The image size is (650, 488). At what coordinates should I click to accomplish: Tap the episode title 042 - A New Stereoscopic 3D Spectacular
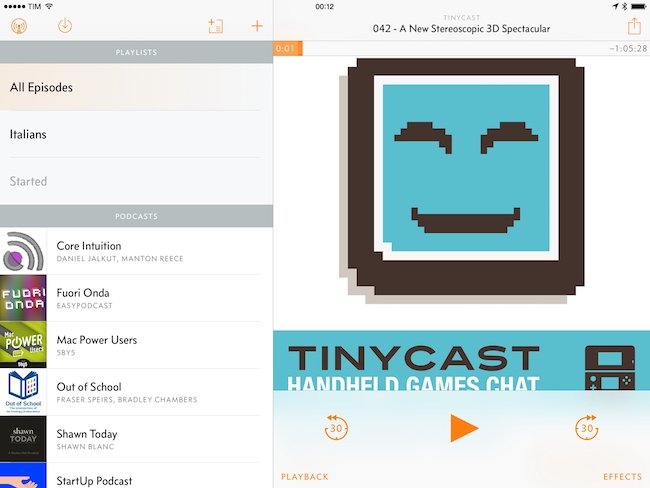click(x=461, y=29)
